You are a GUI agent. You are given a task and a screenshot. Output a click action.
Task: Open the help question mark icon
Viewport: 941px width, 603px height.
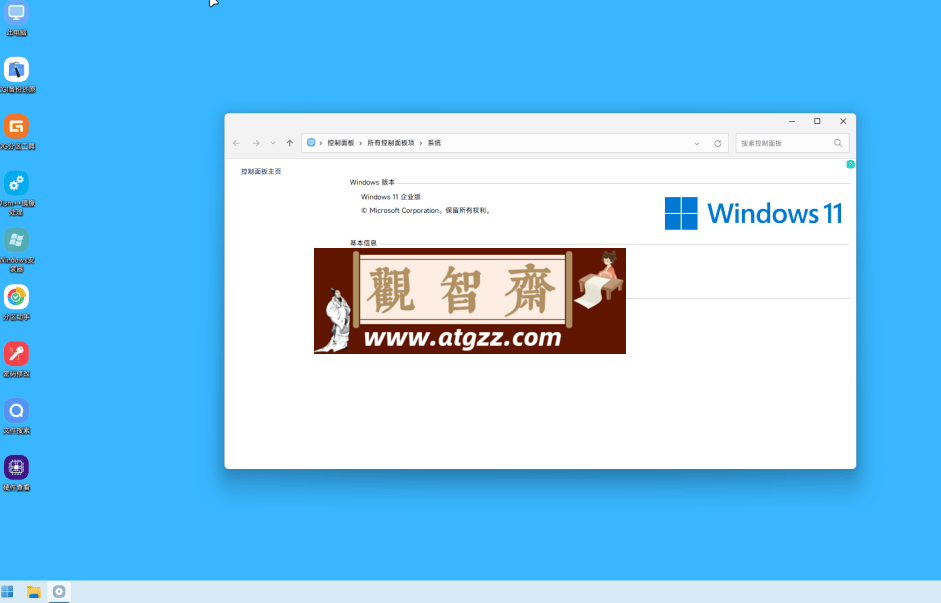[850, 164]
